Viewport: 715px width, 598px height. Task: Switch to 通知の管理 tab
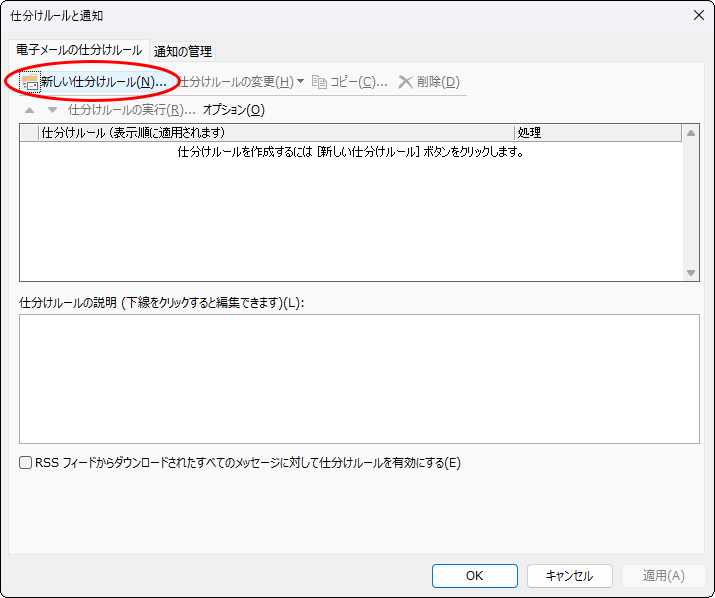click(183, 52)
